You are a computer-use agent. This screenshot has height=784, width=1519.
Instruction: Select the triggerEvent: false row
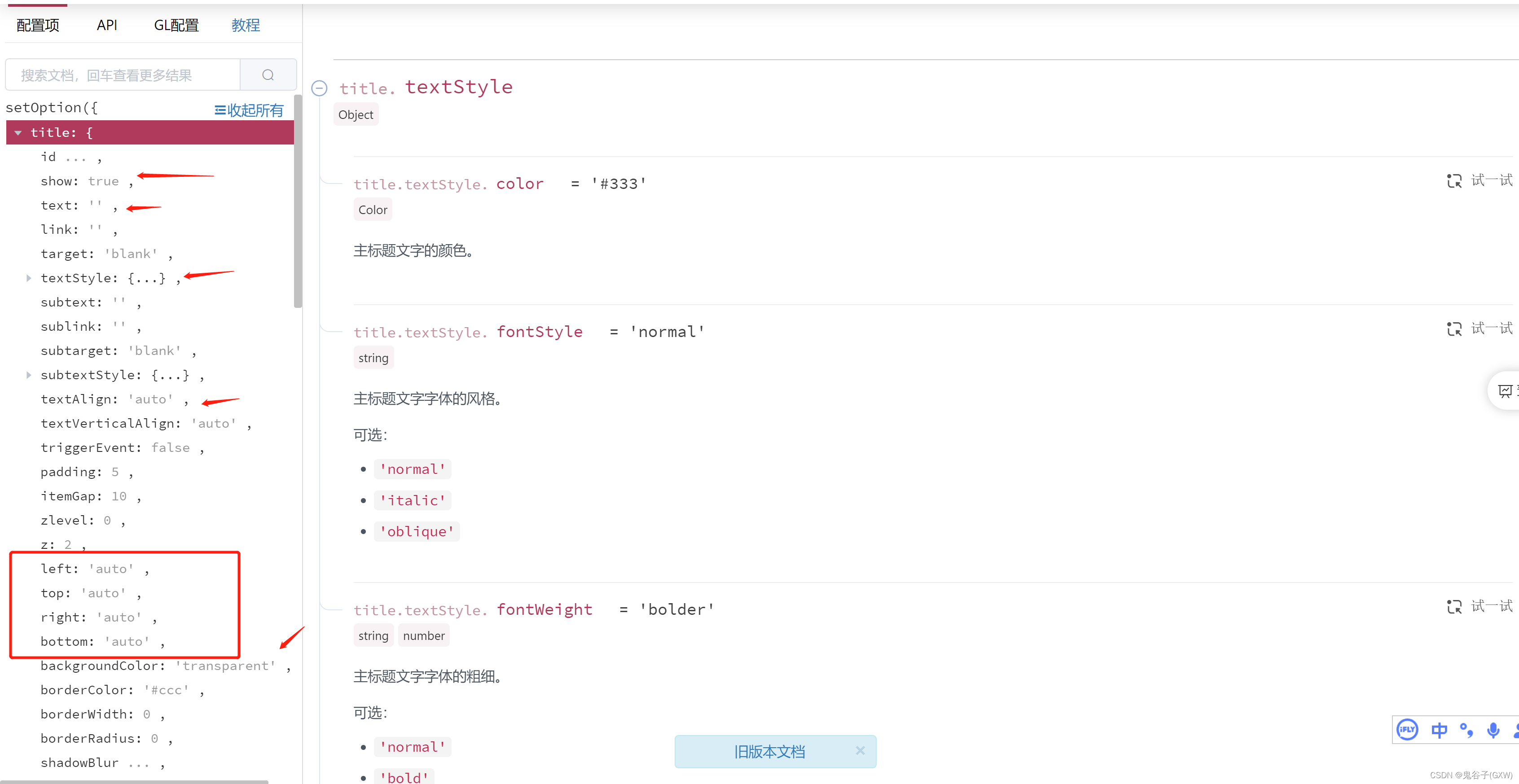tap(150, 447)
